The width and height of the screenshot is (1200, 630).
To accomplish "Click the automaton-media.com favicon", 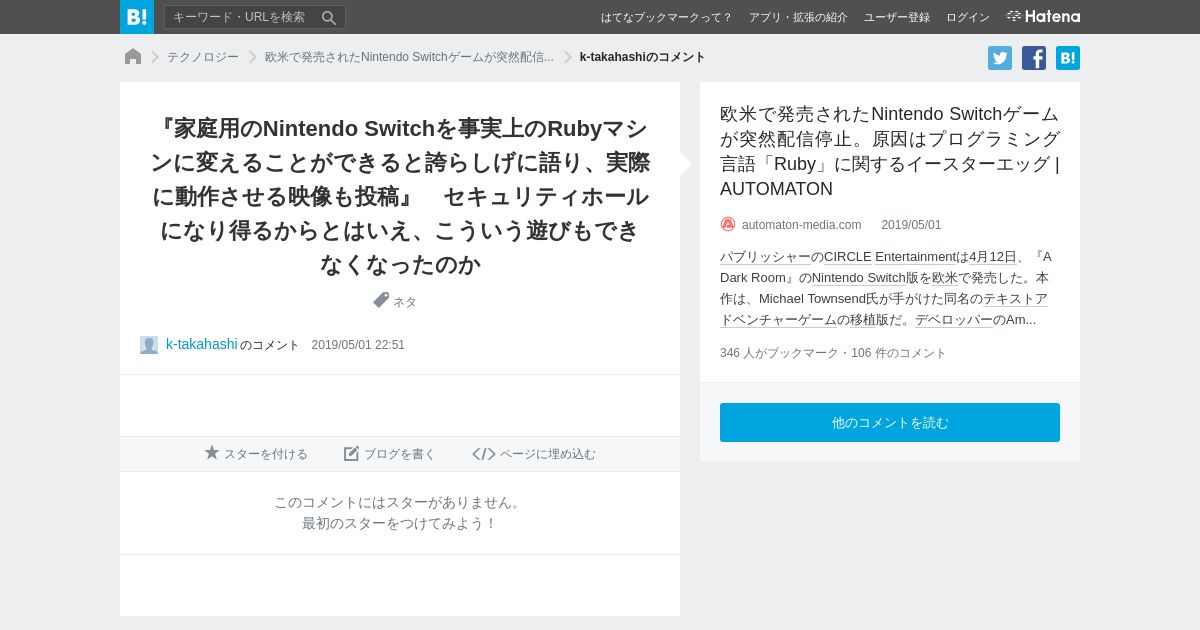I will 728,224.
